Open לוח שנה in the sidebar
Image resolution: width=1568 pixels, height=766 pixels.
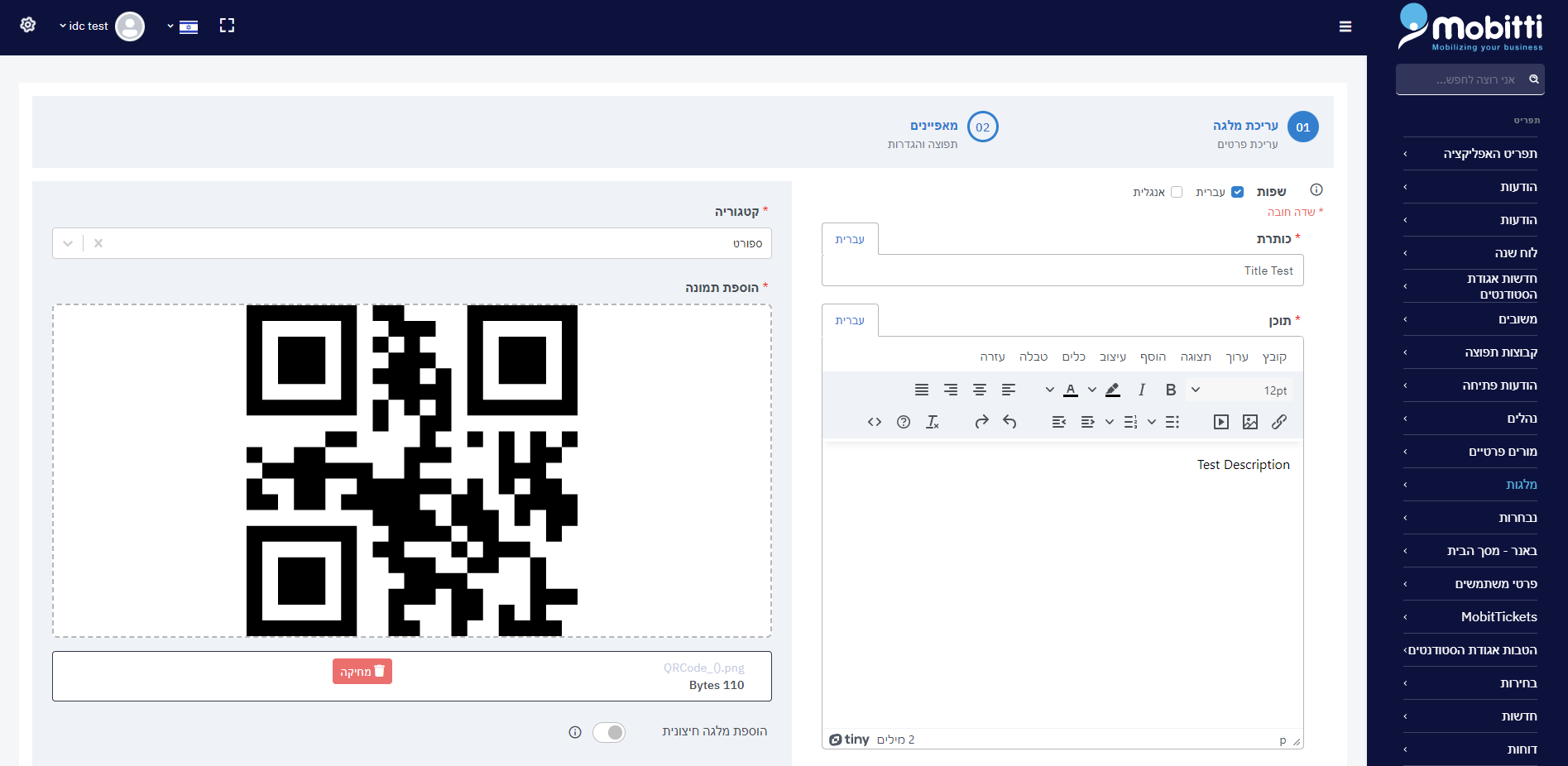click(1470, 253)
